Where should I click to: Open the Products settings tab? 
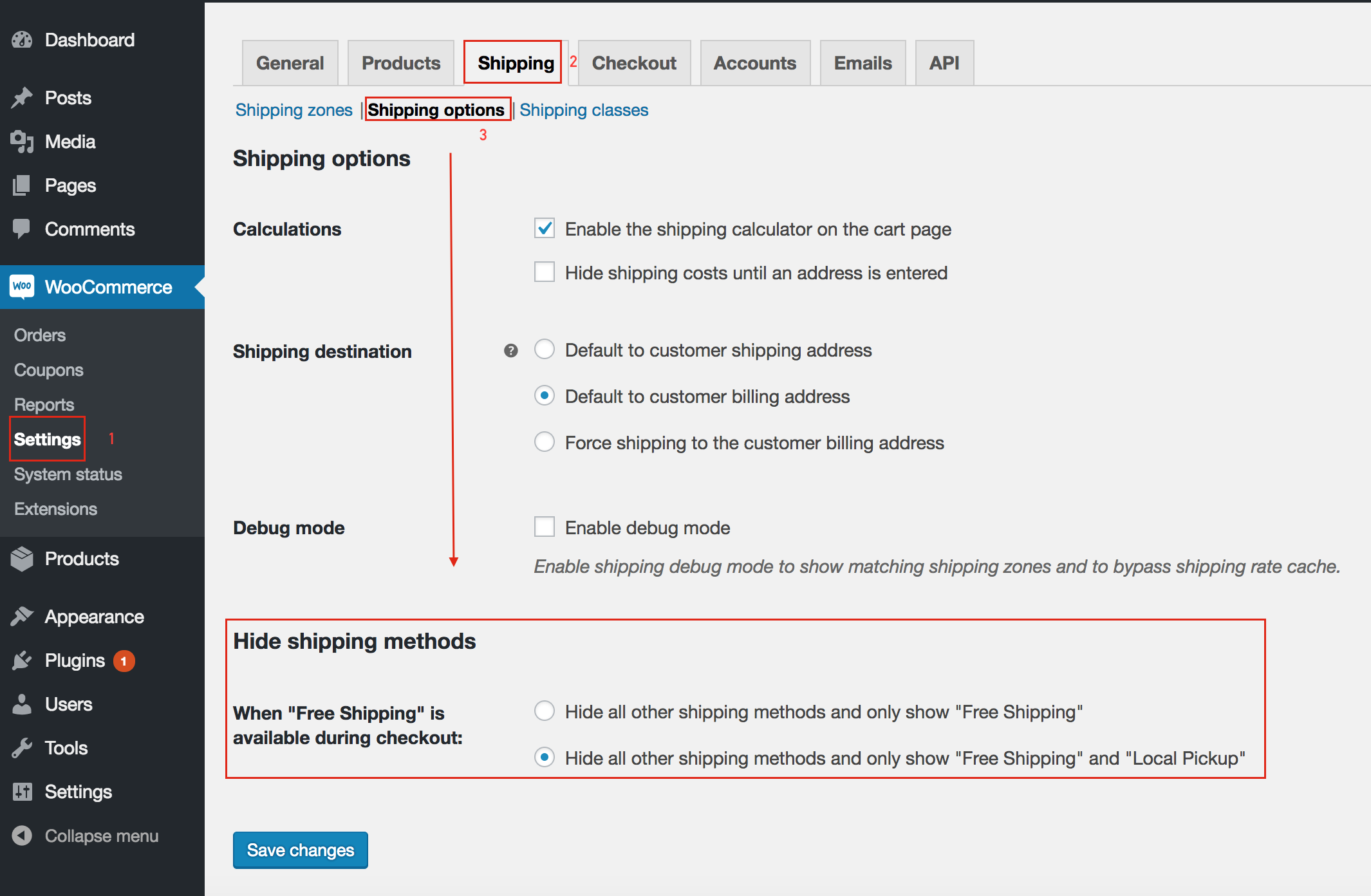[401, 63]
